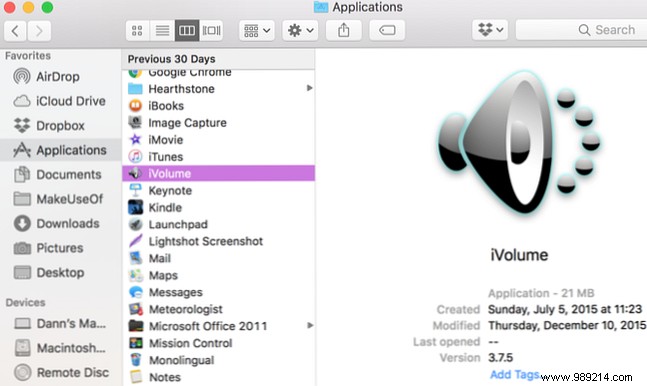Screen dimensions: 647x386
Task: Select the Mission Control app icon
Action: [135, 343]
